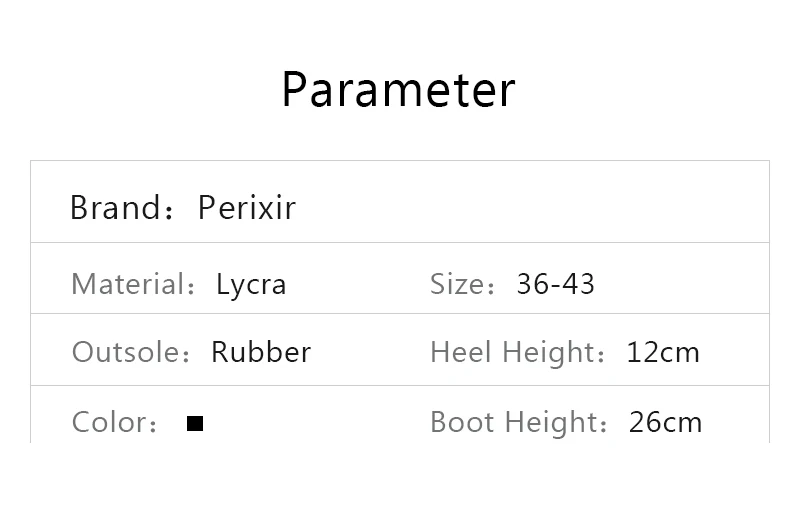
Task: Click the Material label
Action: click(128, 284)
